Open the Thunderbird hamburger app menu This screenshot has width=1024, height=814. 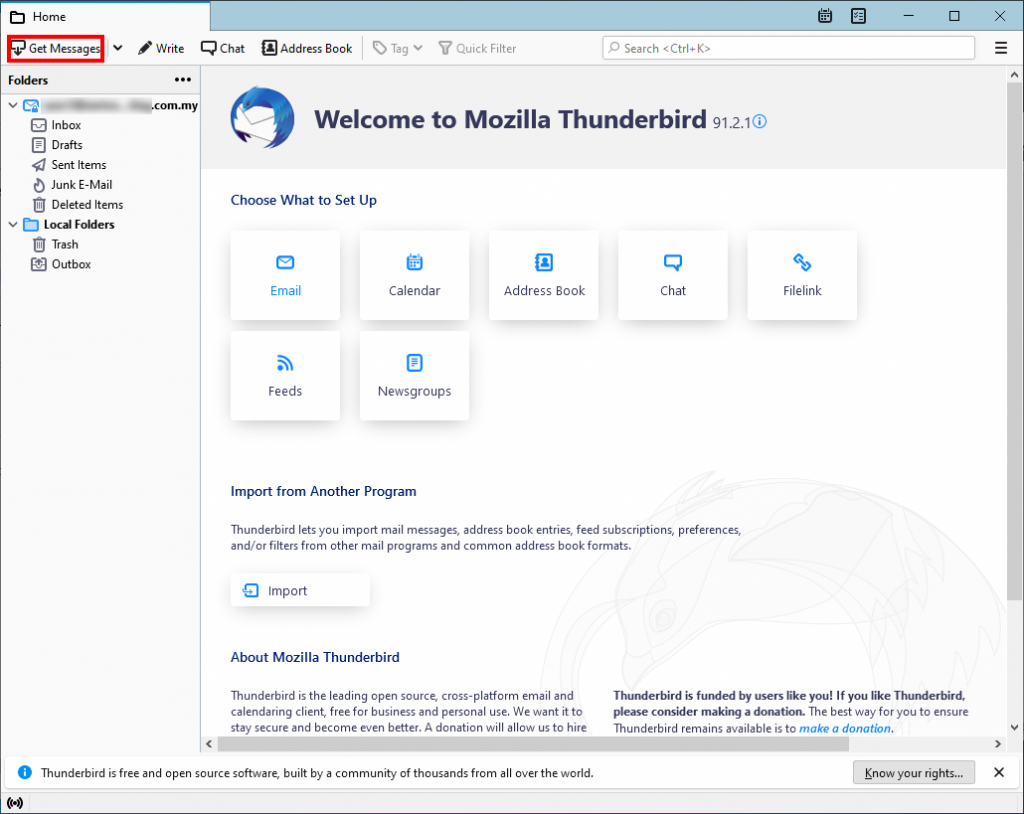click(x=1000, y=48)
